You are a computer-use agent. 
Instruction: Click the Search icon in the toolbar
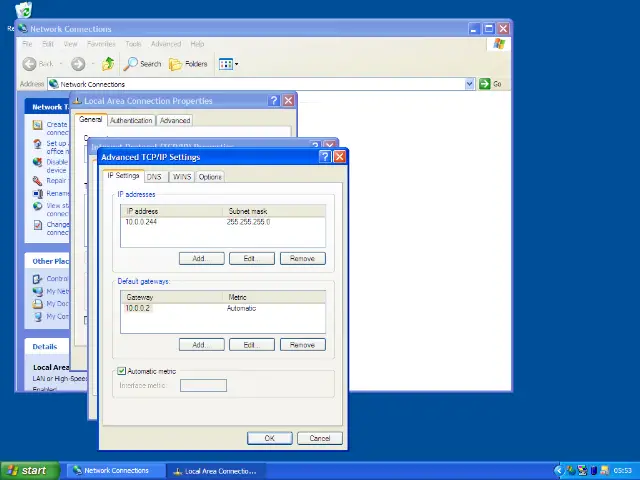[131, 64]
